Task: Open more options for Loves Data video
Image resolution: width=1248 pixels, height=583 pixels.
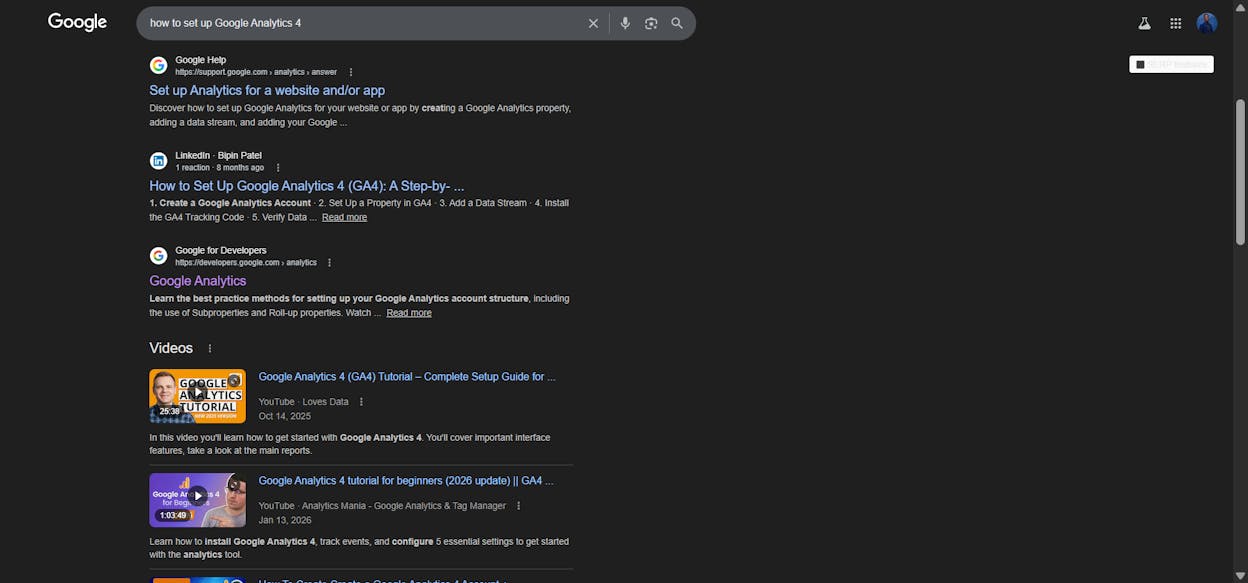Action: tap(361, 402)
